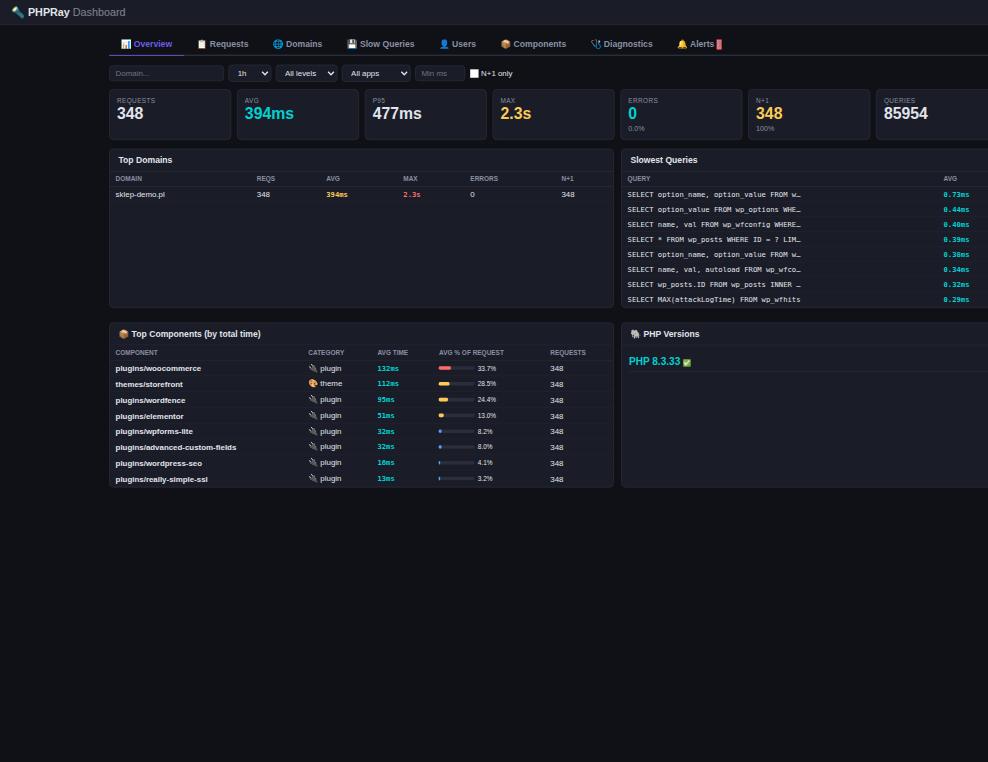Image resolution: width=988 pixels, height=762 pixels.
Task: Click the plug icon in wpforms-lite row
Action: coord(313,431)
